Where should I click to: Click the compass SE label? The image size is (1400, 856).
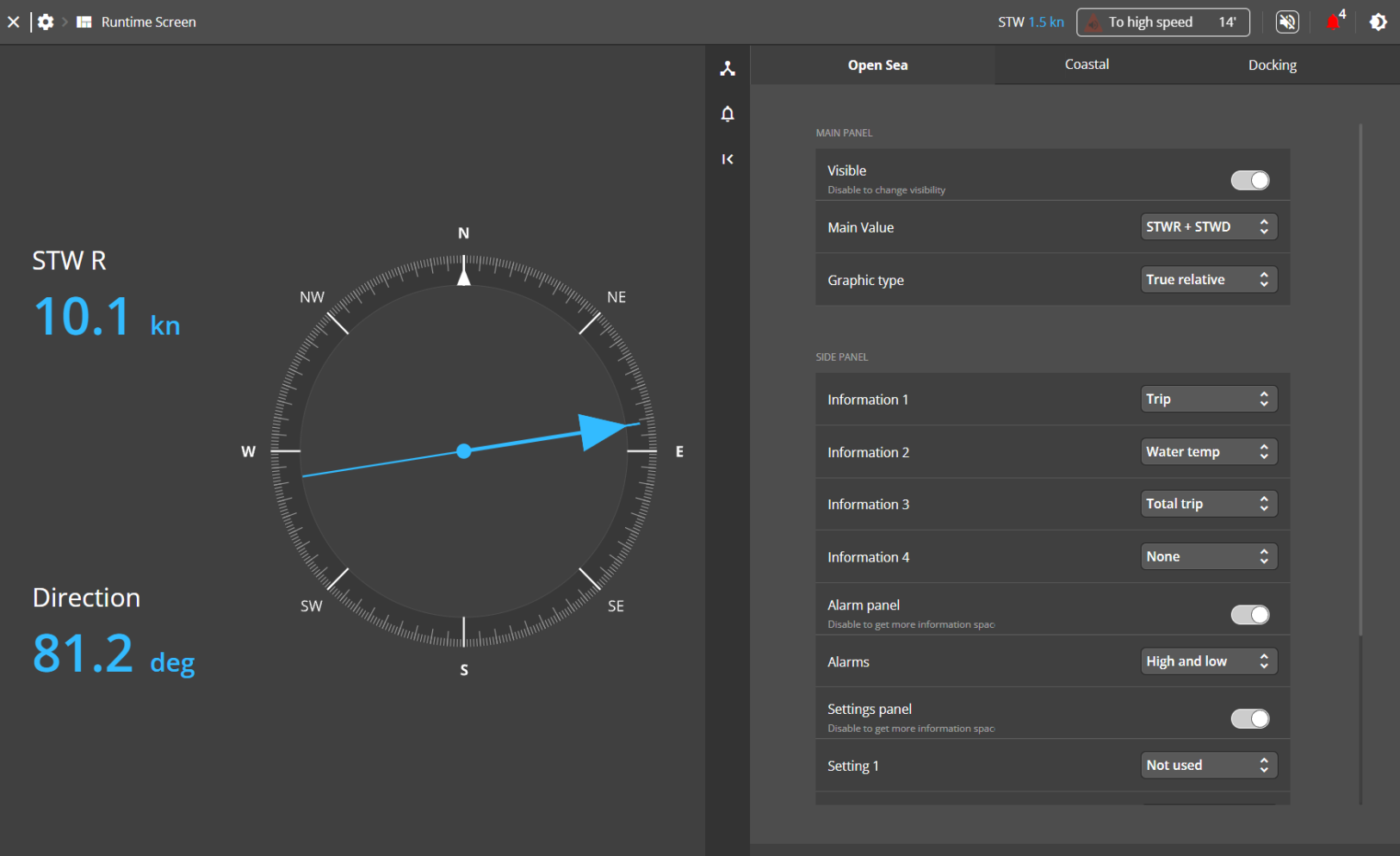616,606
